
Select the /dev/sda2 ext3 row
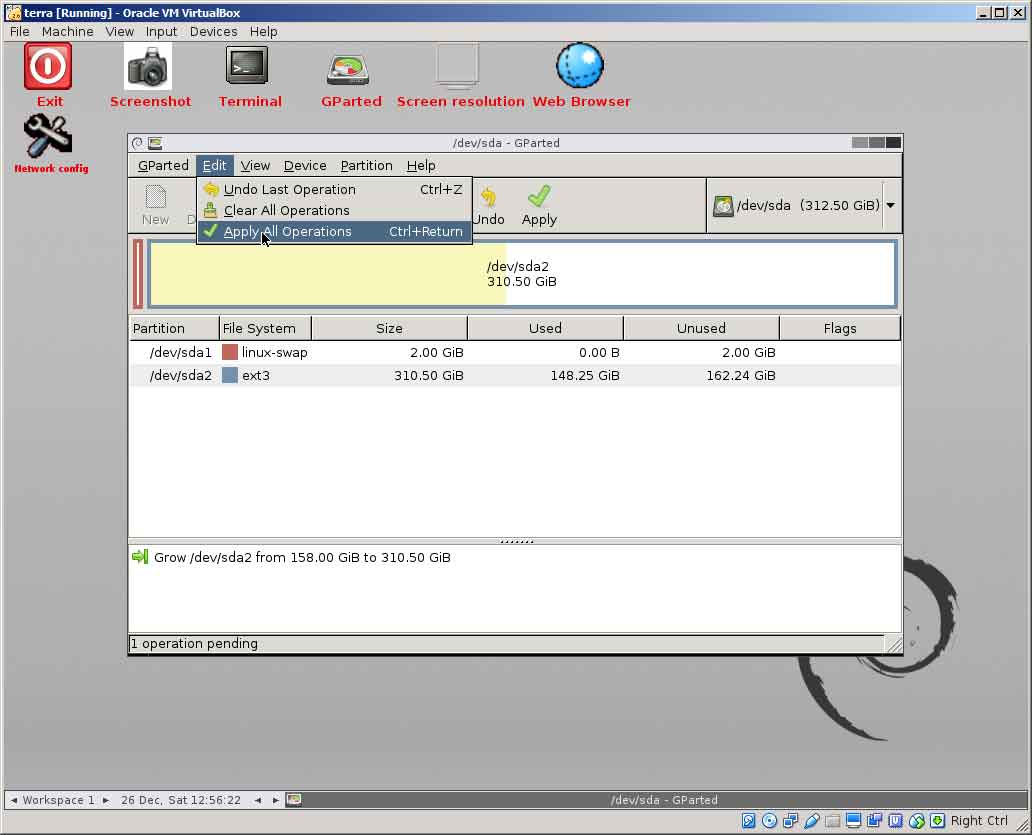pos(515,376)
